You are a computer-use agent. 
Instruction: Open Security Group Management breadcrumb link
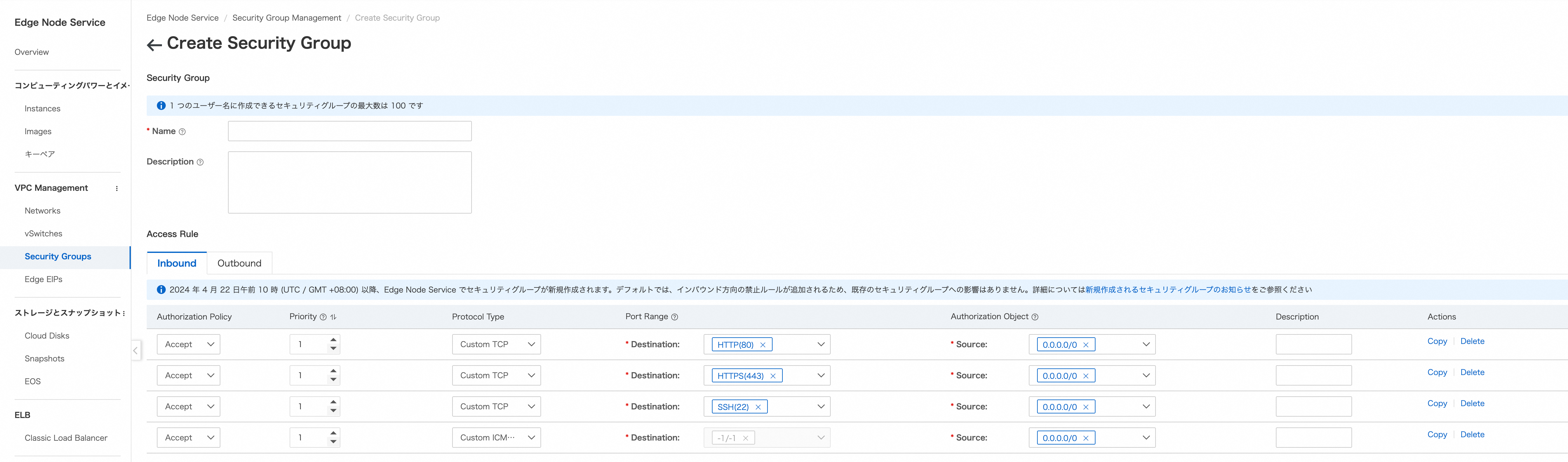click(x=287, y=18)
